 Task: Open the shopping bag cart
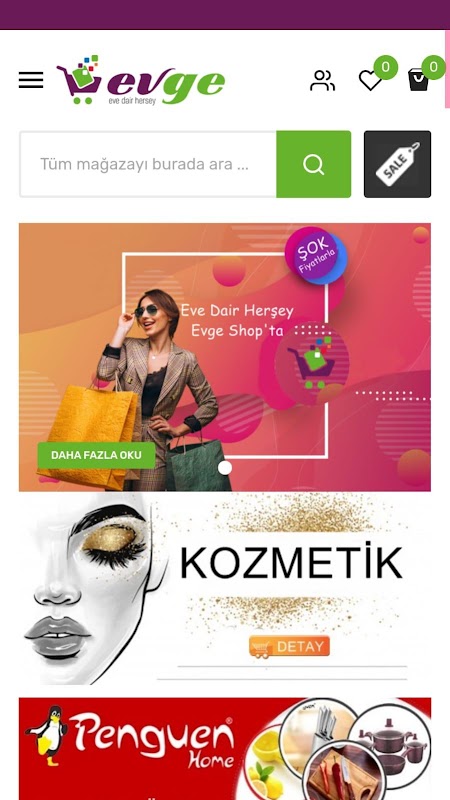[x=418, y=80]
